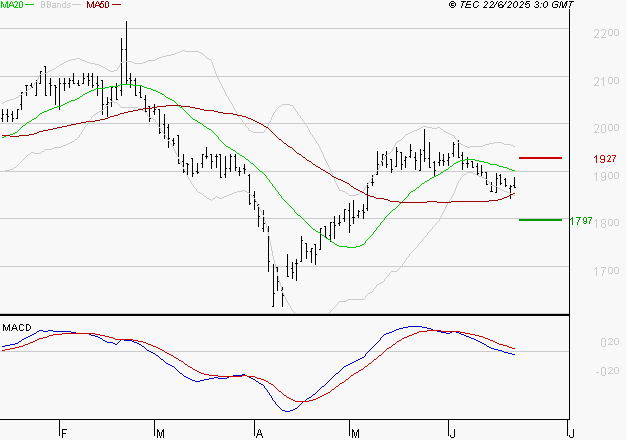Click the MACD -020 axis label
627x440 pixels.
tap(607, 371)
